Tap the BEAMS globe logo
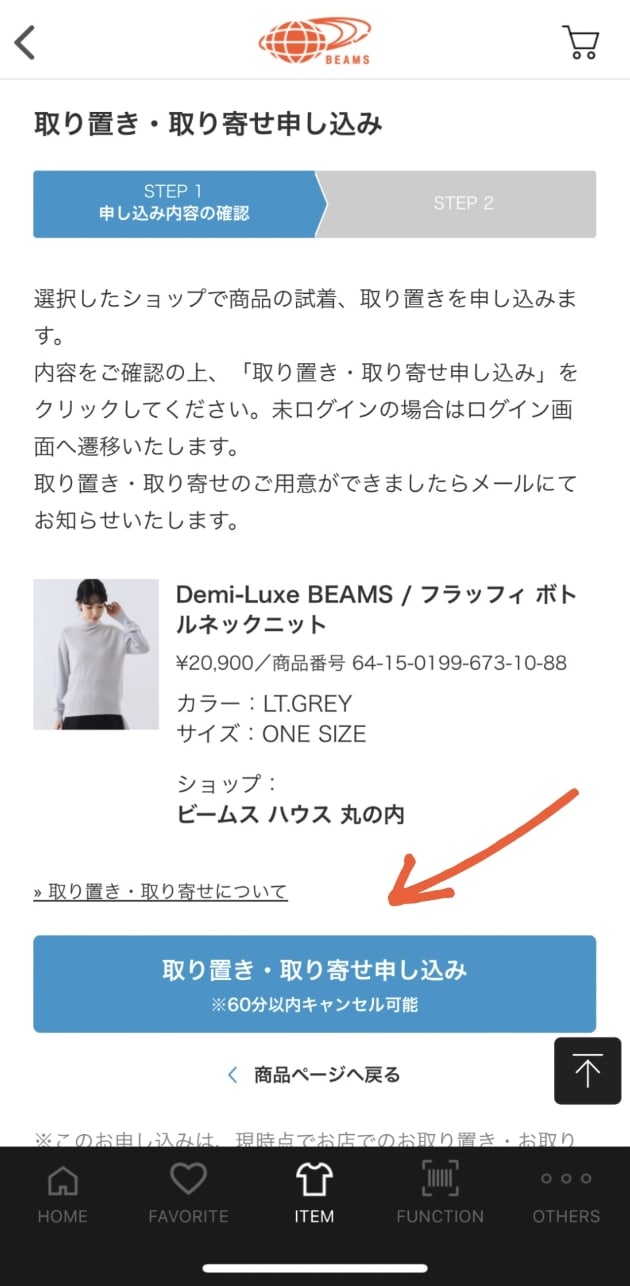This screenshot has width=630, height=1286. click(x=315, y=41)
